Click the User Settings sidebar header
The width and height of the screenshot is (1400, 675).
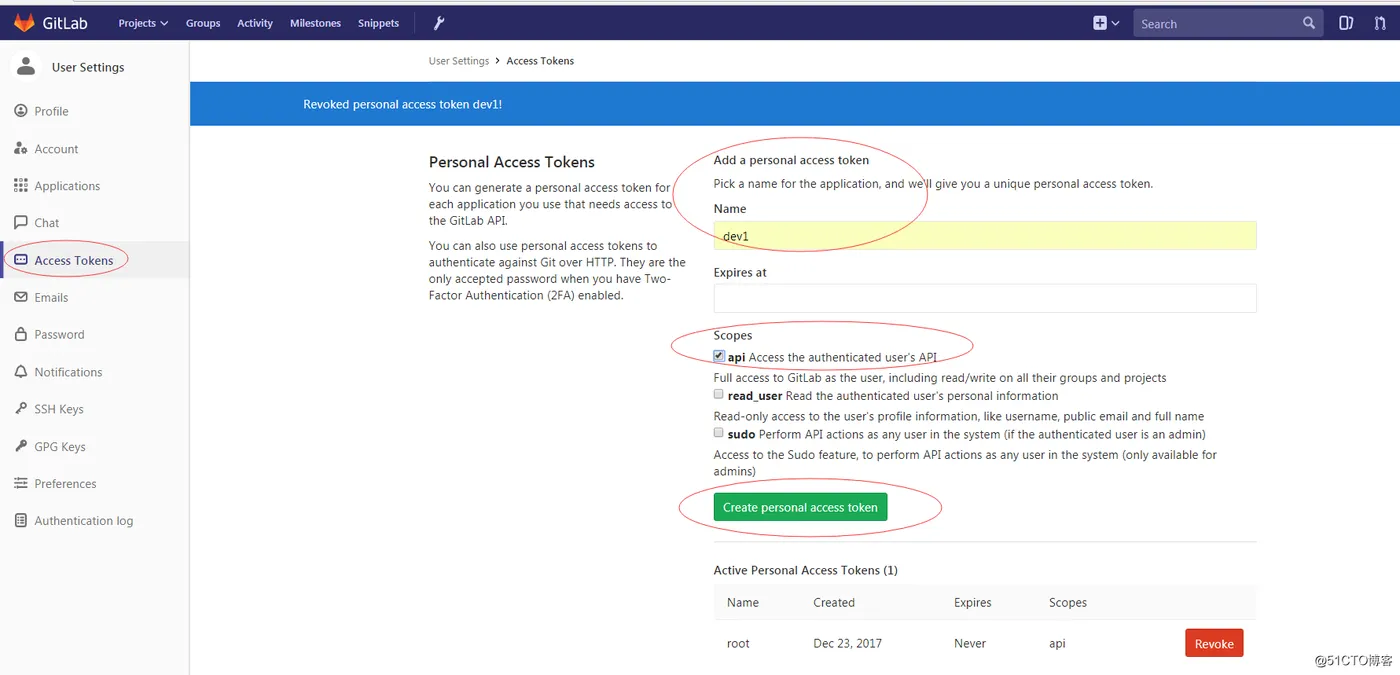[x=88, y=67]
